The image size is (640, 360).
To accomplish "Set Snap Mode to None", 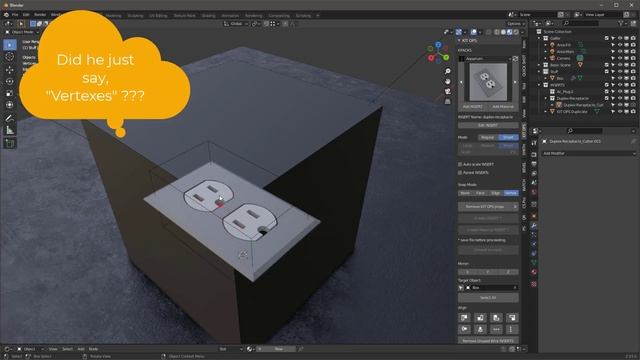I will point(465,193).
